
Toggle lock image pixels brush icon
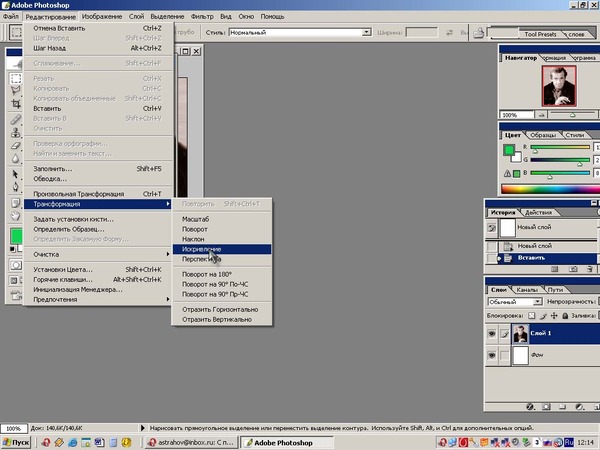click(543, 316)
